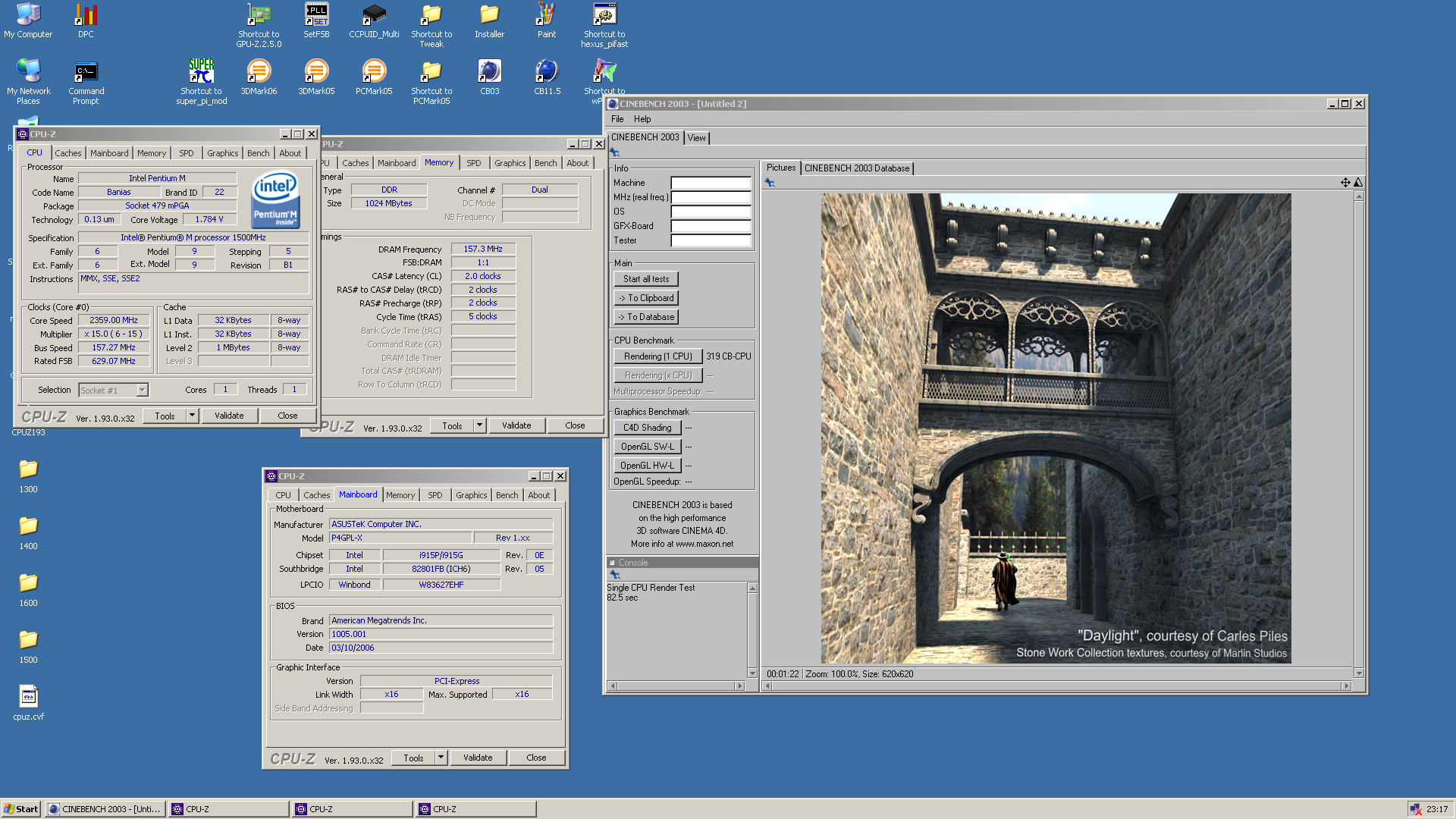Launch the CB03 desktop icon
The height and width of the screenshot is (819, 1456).
point(489,77)
